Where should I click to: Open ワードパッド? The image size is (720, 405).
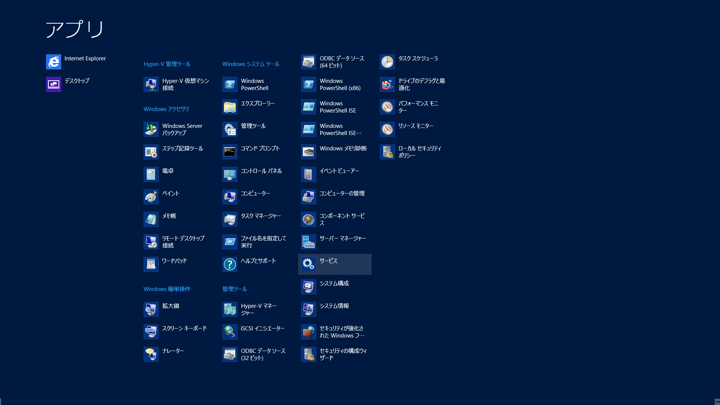click(x=177, y=264)
